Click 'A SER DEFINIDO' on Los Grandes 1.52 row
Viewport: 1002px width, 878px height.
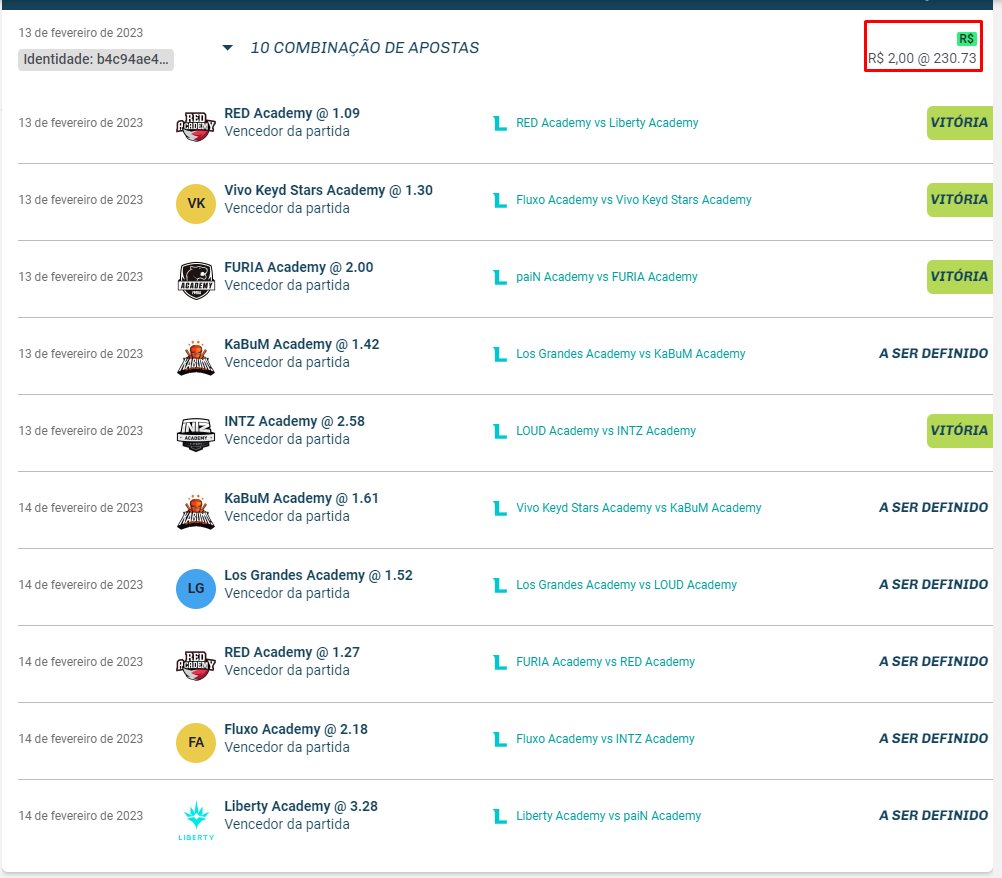point(933,585)
